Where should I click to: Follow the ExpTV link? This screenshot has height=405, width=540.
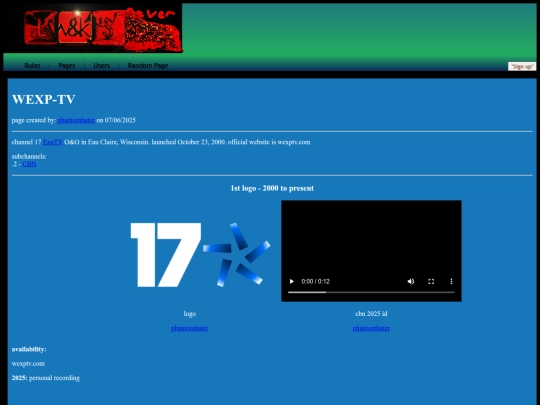[x=53, y=142]
